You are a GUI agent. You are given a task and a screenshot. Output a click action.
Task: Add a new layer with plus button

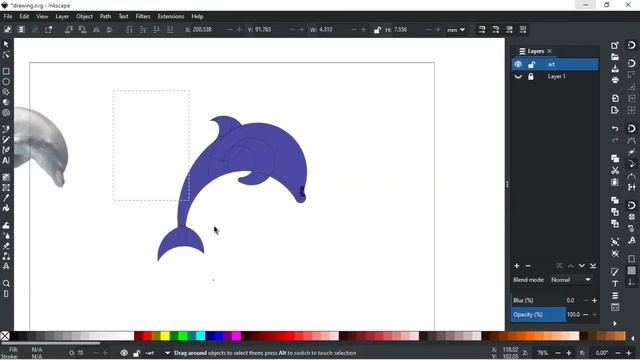pos(517,266)
